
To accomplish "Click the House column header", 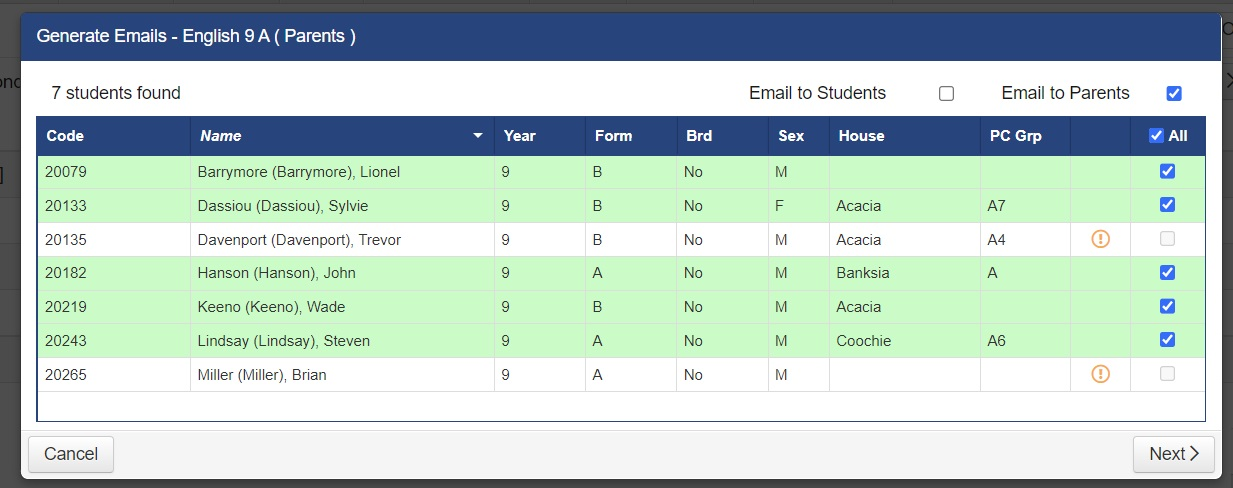I will click(x=861, y=136).
